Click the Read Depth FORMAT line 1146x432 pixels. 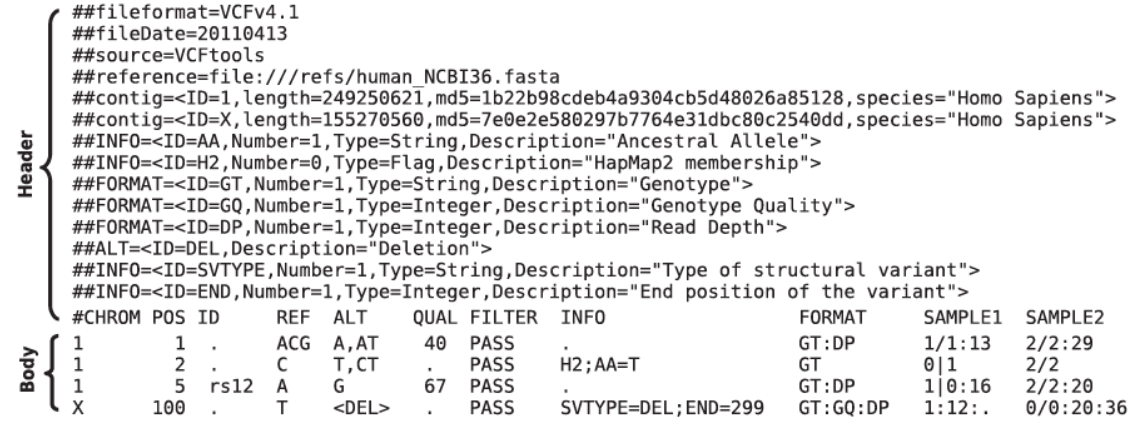[429, 227]
